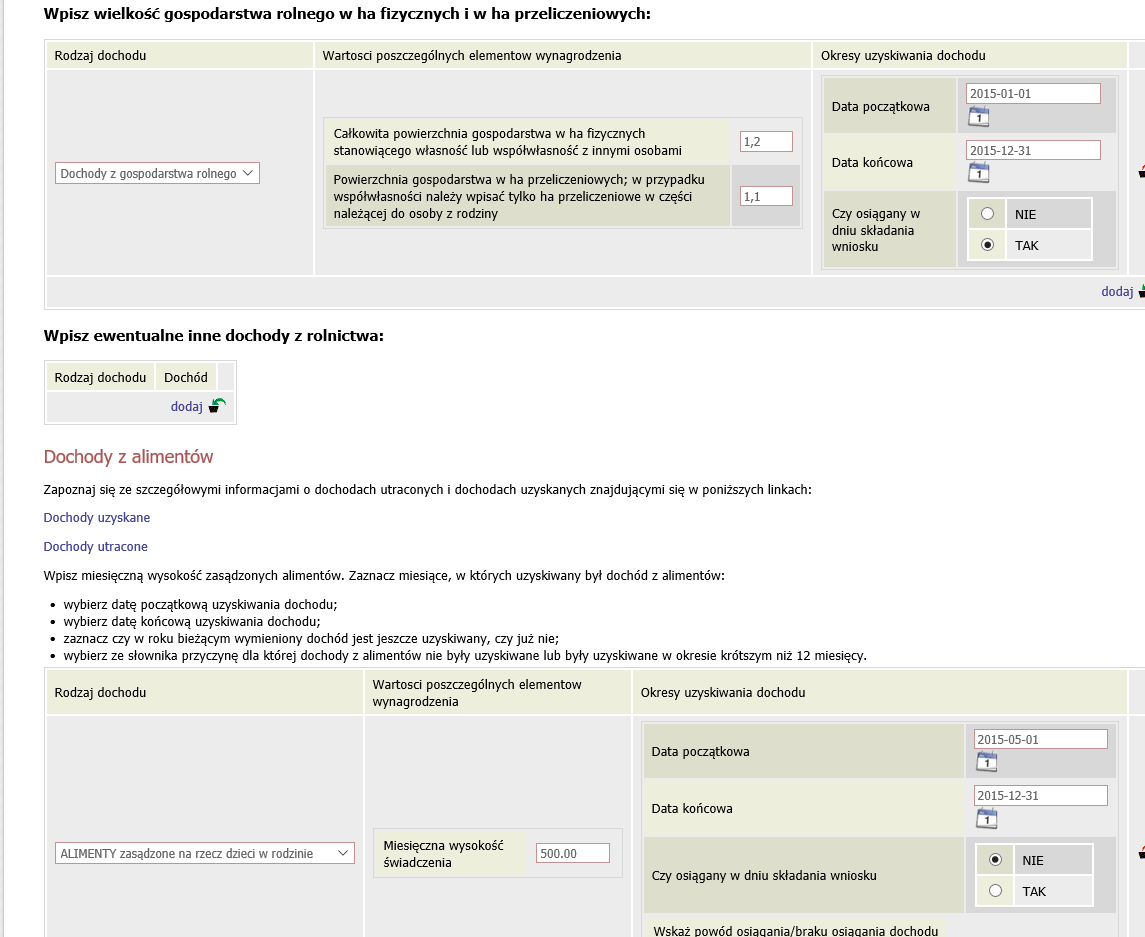The width and height of the screenshot is (1145, 937).
Task: Click 'Data końcowa' label in the alimony table
Action: 692,808
